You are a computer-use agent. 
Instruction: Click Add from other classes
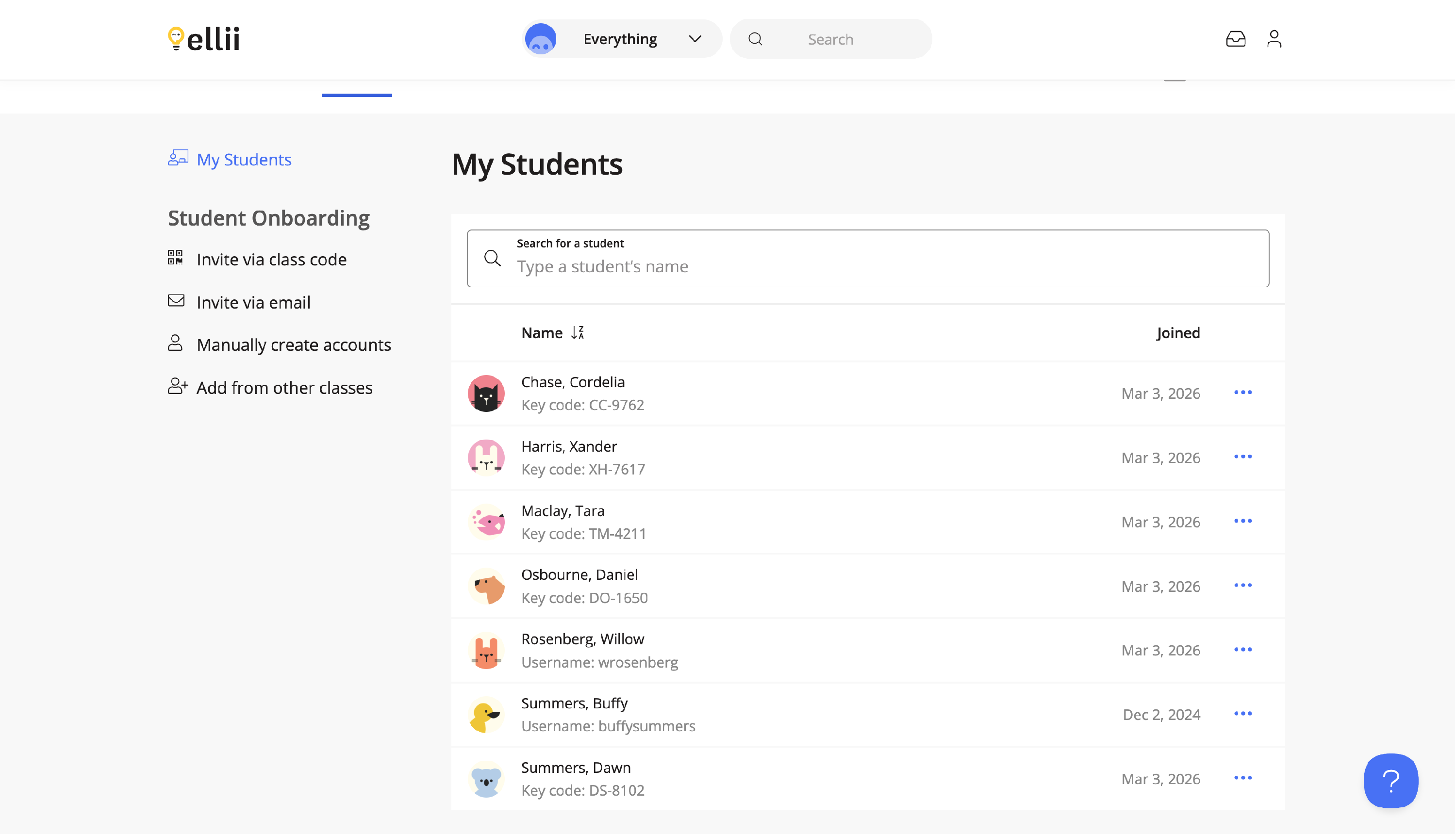point(284,388)
